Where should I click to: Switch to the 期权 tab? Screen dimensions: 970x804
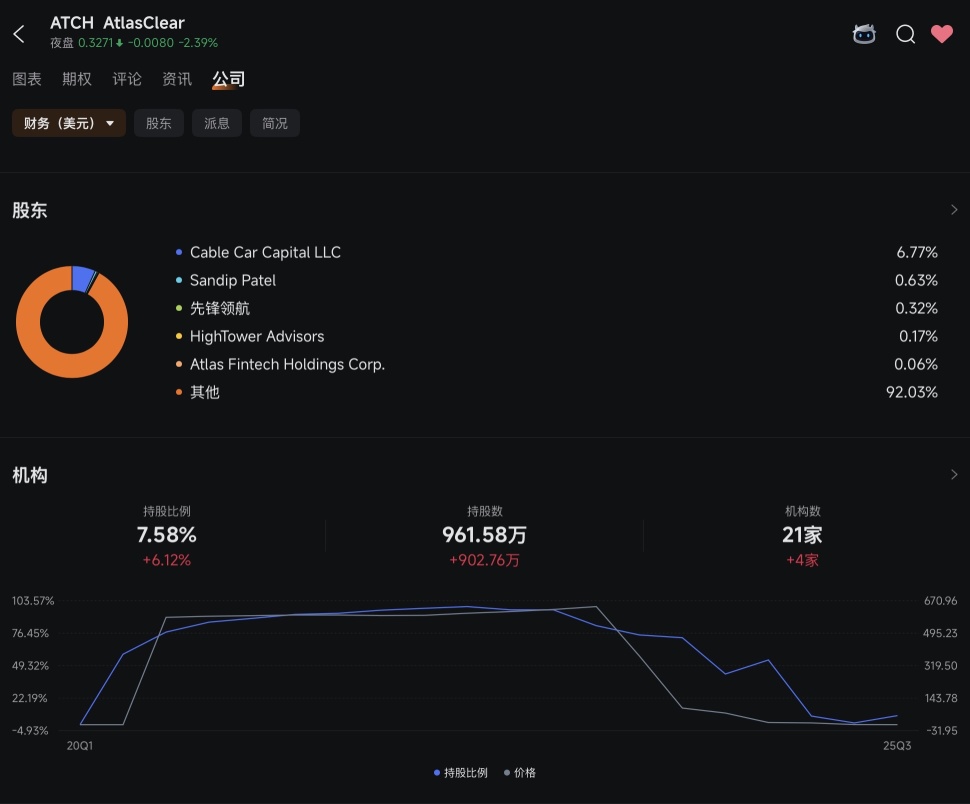tap(77, 79)
